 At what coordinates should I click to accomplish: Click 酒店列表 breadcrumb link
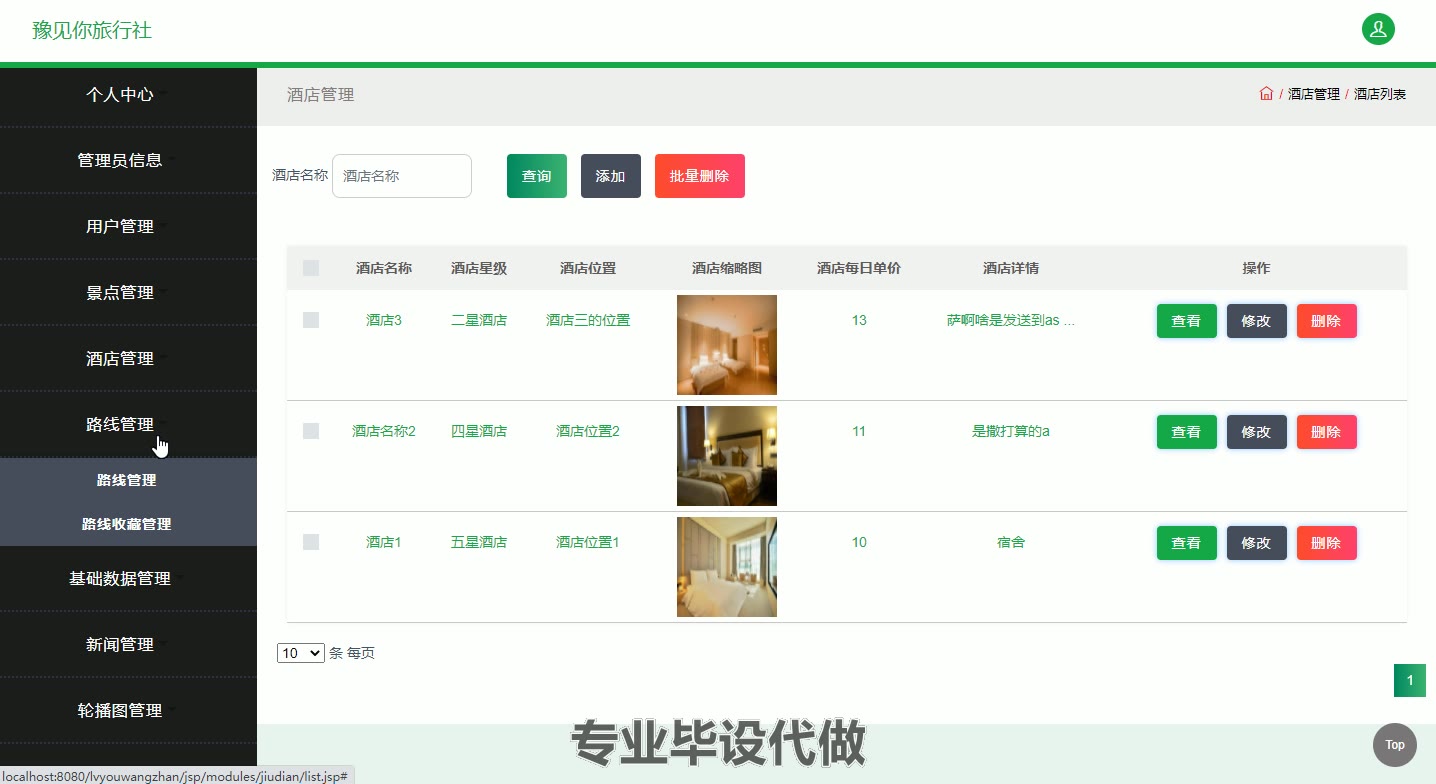coord(1380,94)
